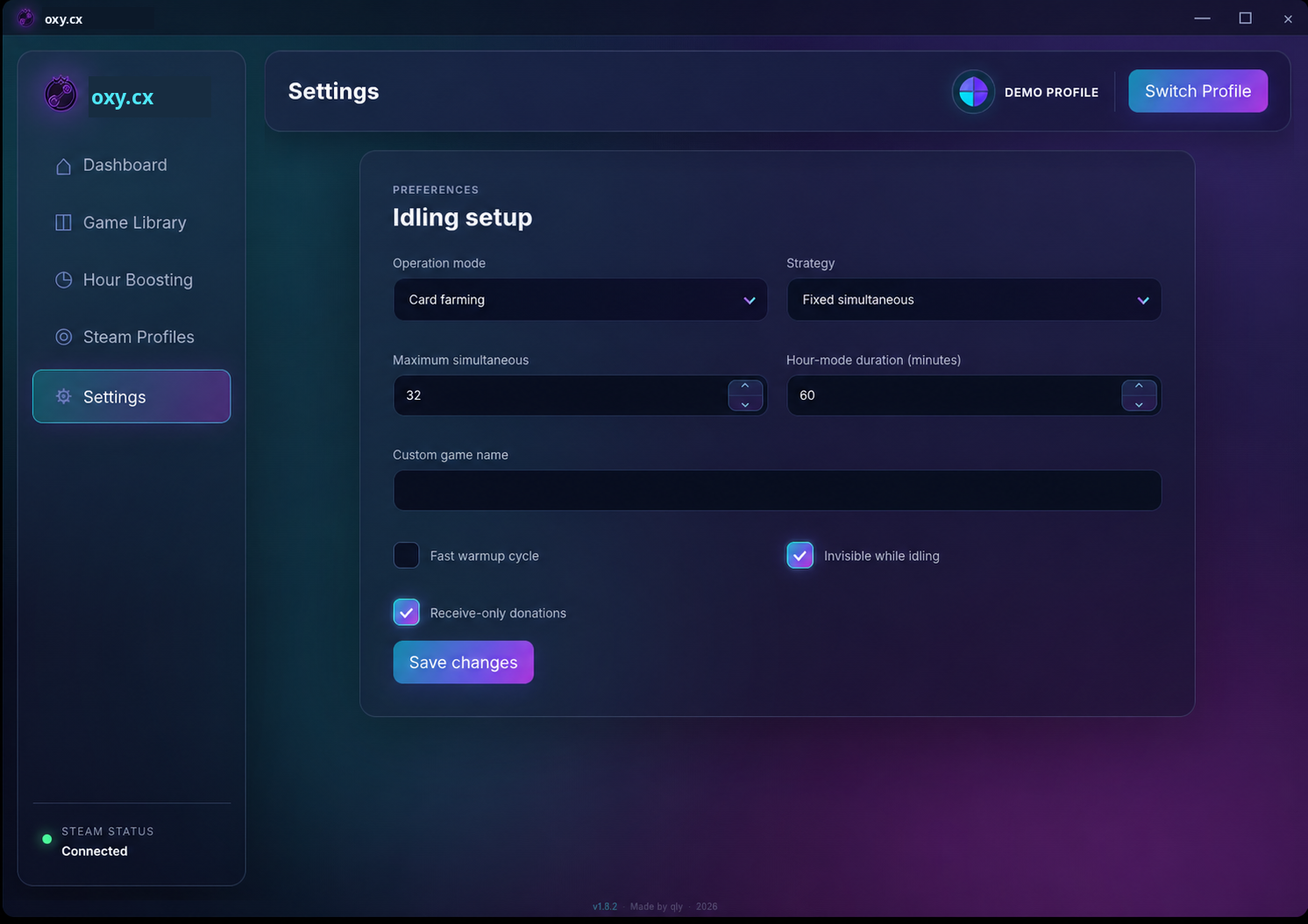
Task: Click Save changes button
Action: (x=463, y=662)
